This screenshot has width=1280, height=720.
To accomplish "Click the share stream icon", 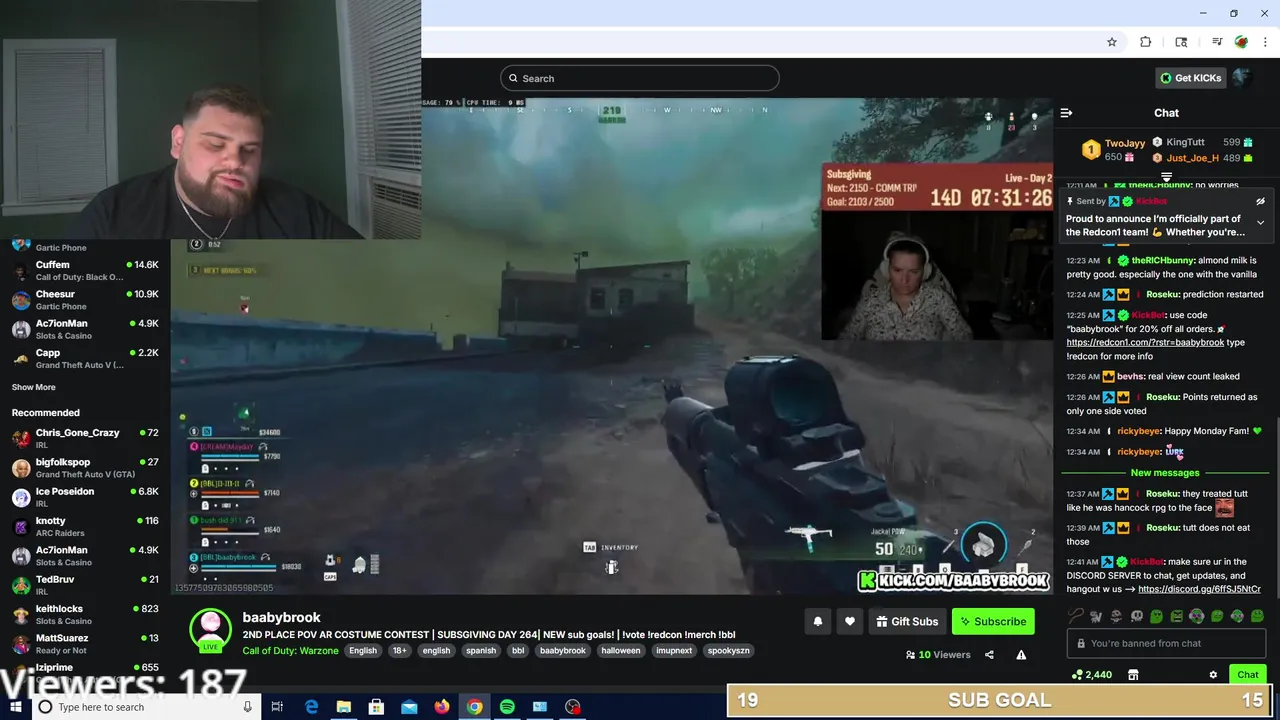I will click(x=989, y=655).
